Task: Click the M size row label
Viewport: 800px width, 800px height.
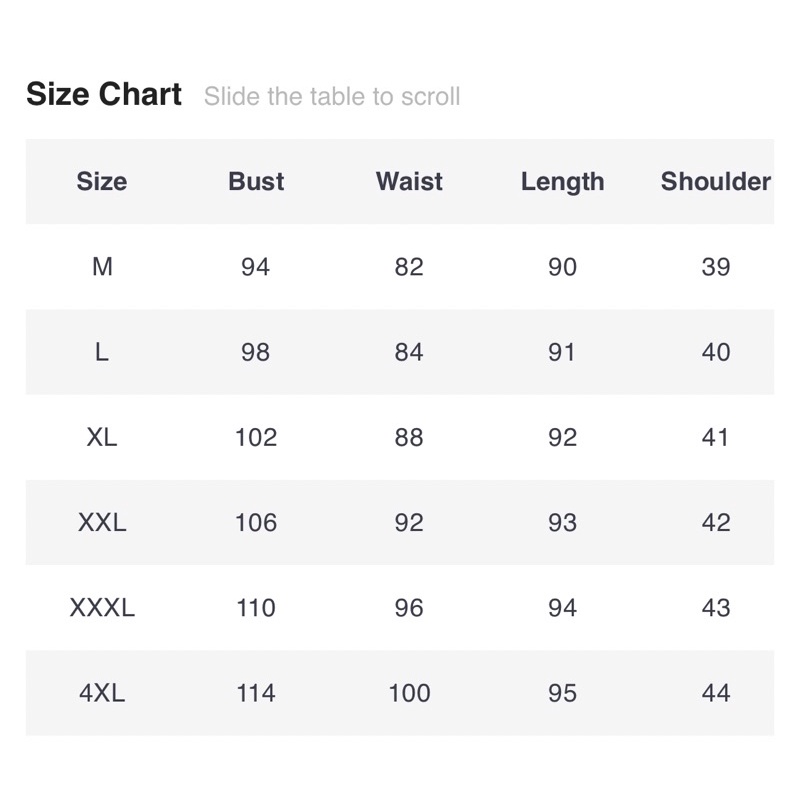Action: pos(102,267)
